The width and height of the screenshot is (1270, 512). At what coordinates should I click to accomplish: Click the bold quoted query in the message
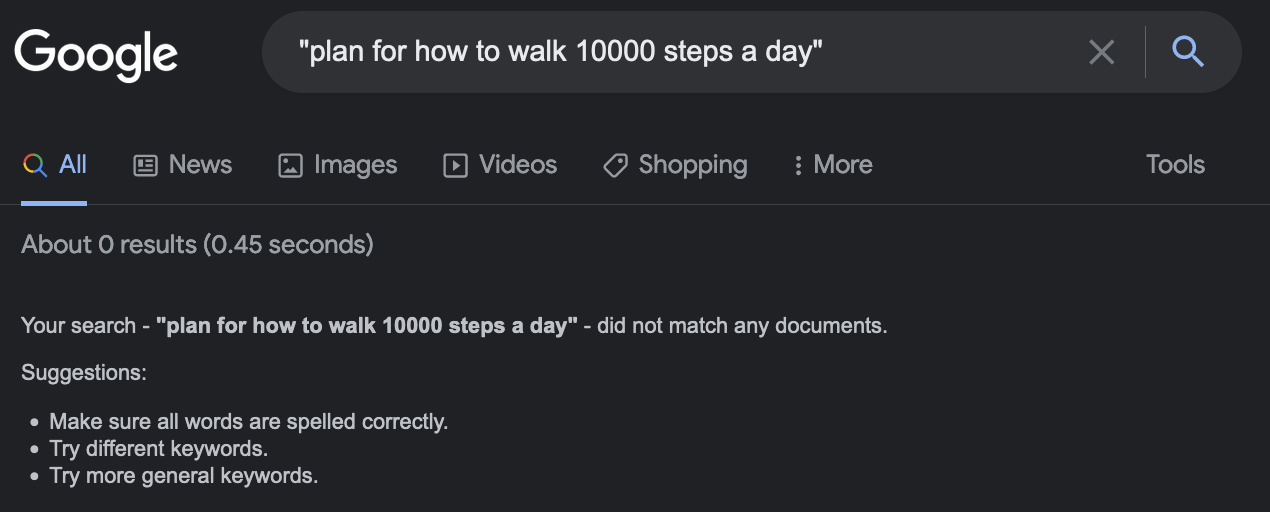click(x=367, y=326)
